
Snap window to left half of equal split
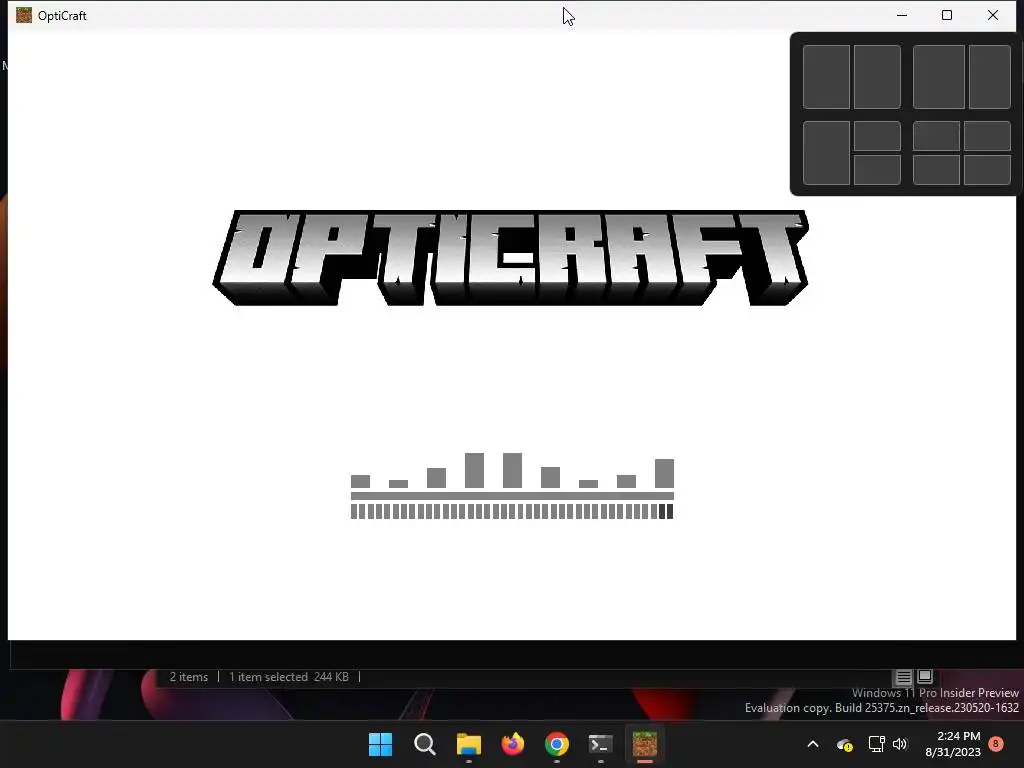tap(826, 77)
